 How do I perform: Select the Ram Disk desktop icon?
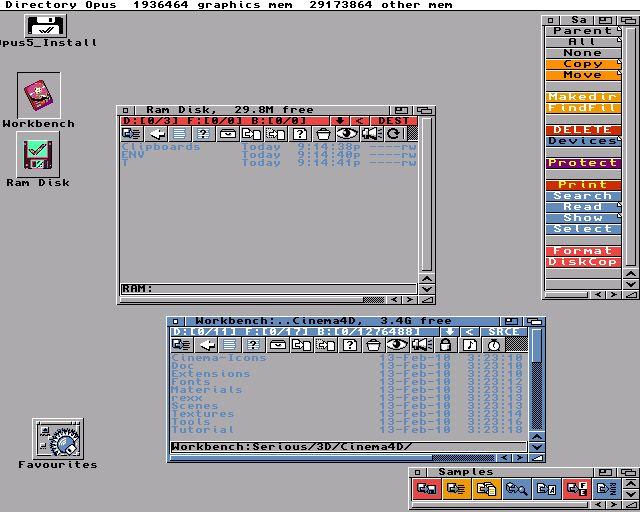coord(38,155)
